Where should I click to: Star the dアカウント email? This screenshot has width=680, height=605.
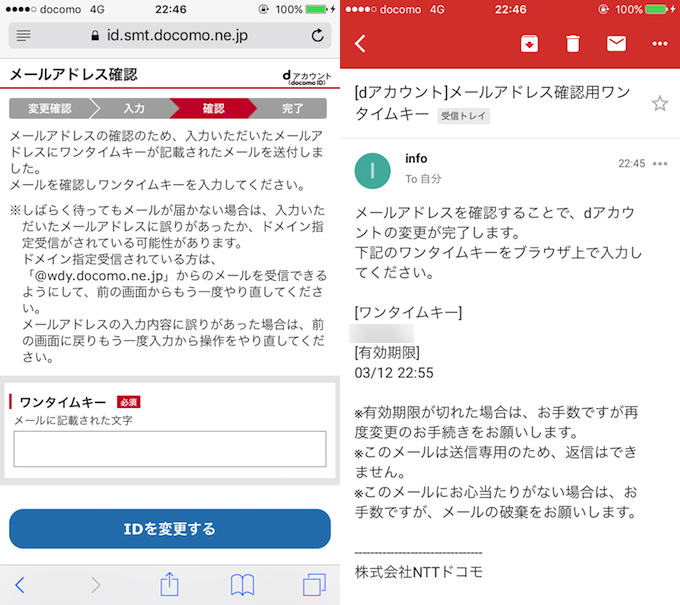[x=659, y=103]
